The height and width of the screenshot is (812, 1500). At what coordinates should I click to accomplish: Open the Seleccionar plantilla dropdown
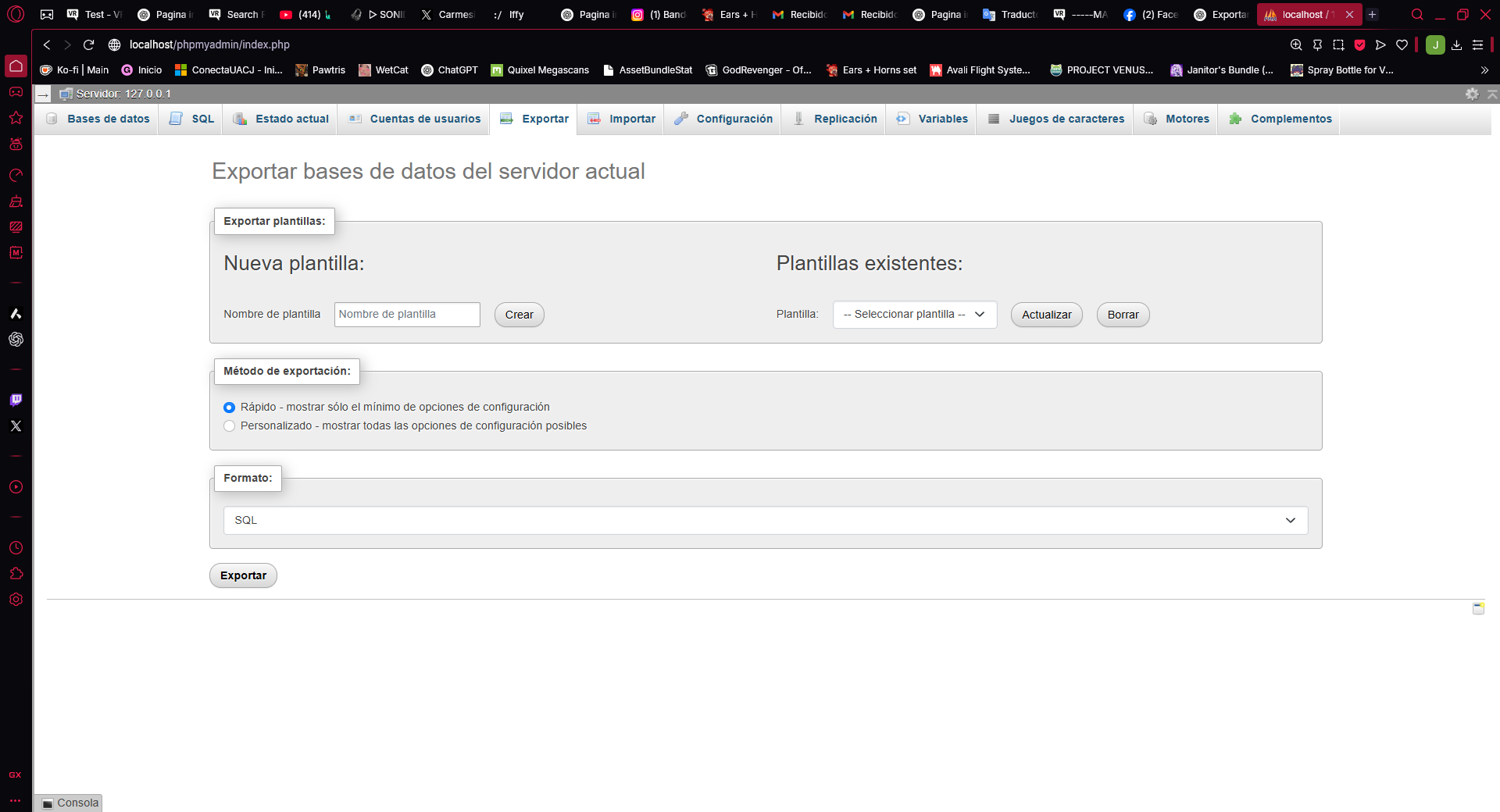coord(914,315)
